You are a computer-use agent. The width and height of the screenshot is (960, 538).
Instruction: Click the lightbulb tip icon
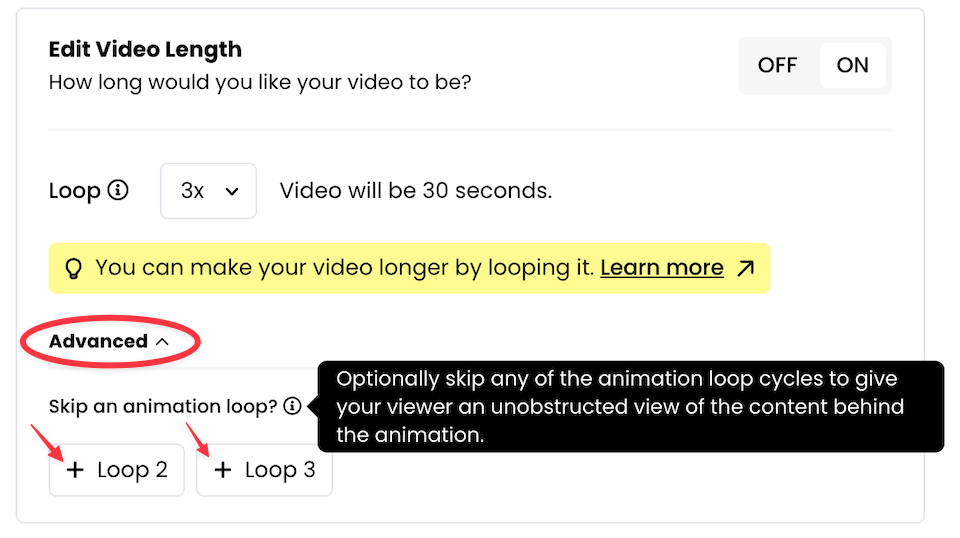pyautogui.click(x=73, y=268)
